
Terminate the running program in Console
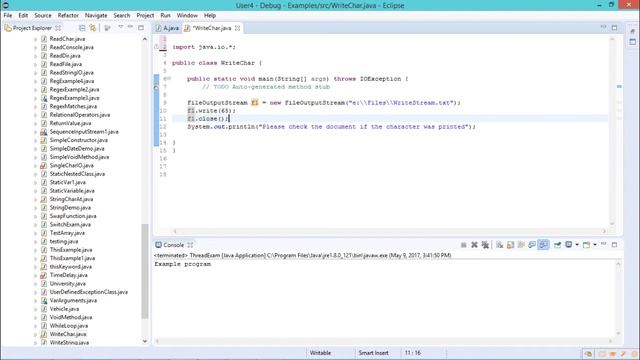(463, 245)
